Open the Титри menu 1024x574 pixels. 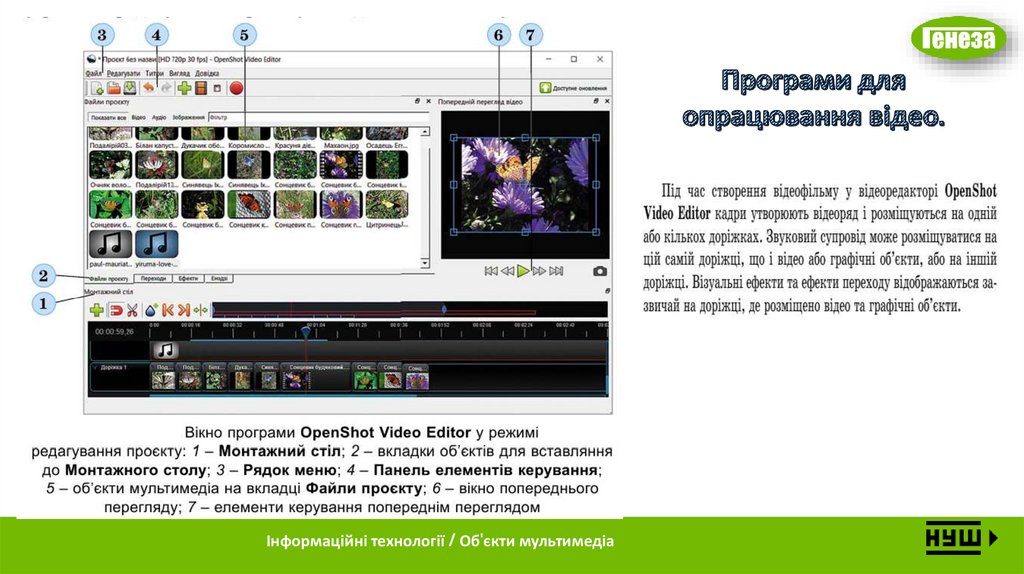[x=155, y=74]
